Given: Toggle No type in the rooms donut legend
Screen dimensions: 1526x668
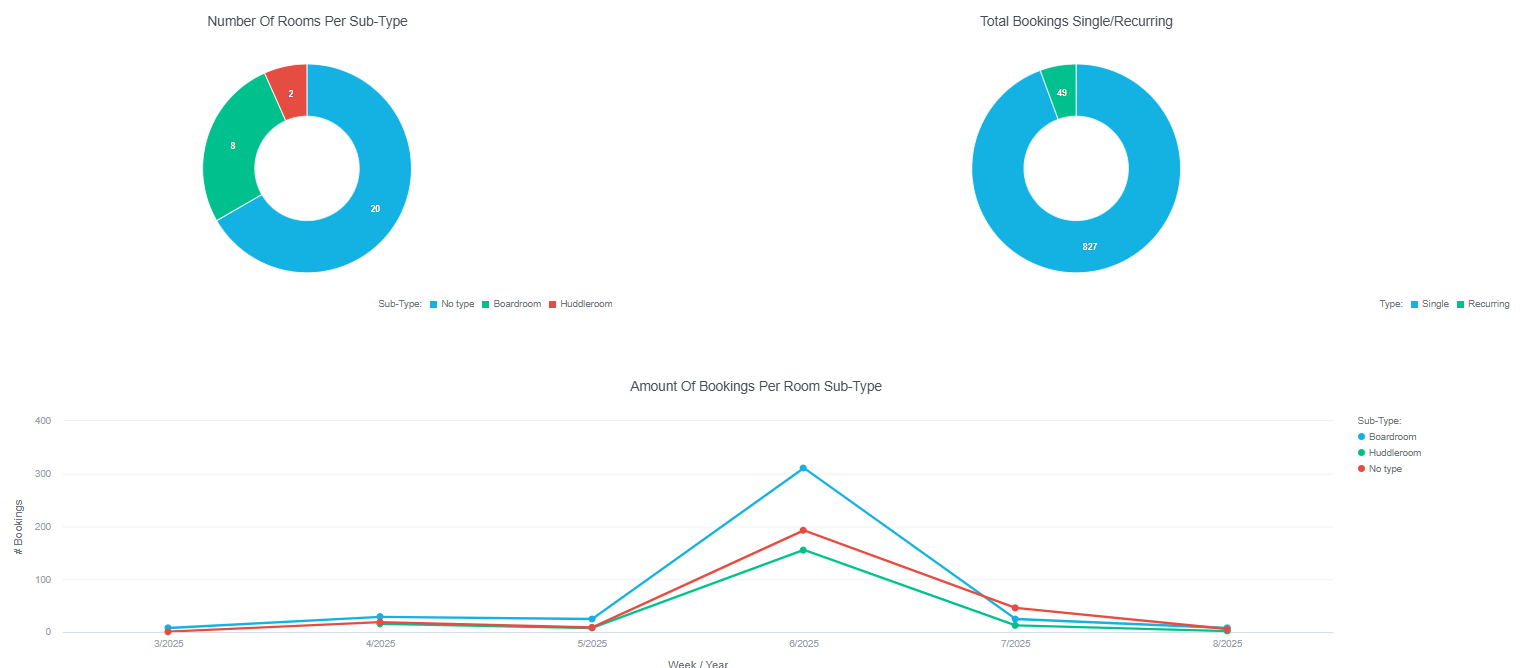Looking at the screenshot, I should [x=457, y=304].
